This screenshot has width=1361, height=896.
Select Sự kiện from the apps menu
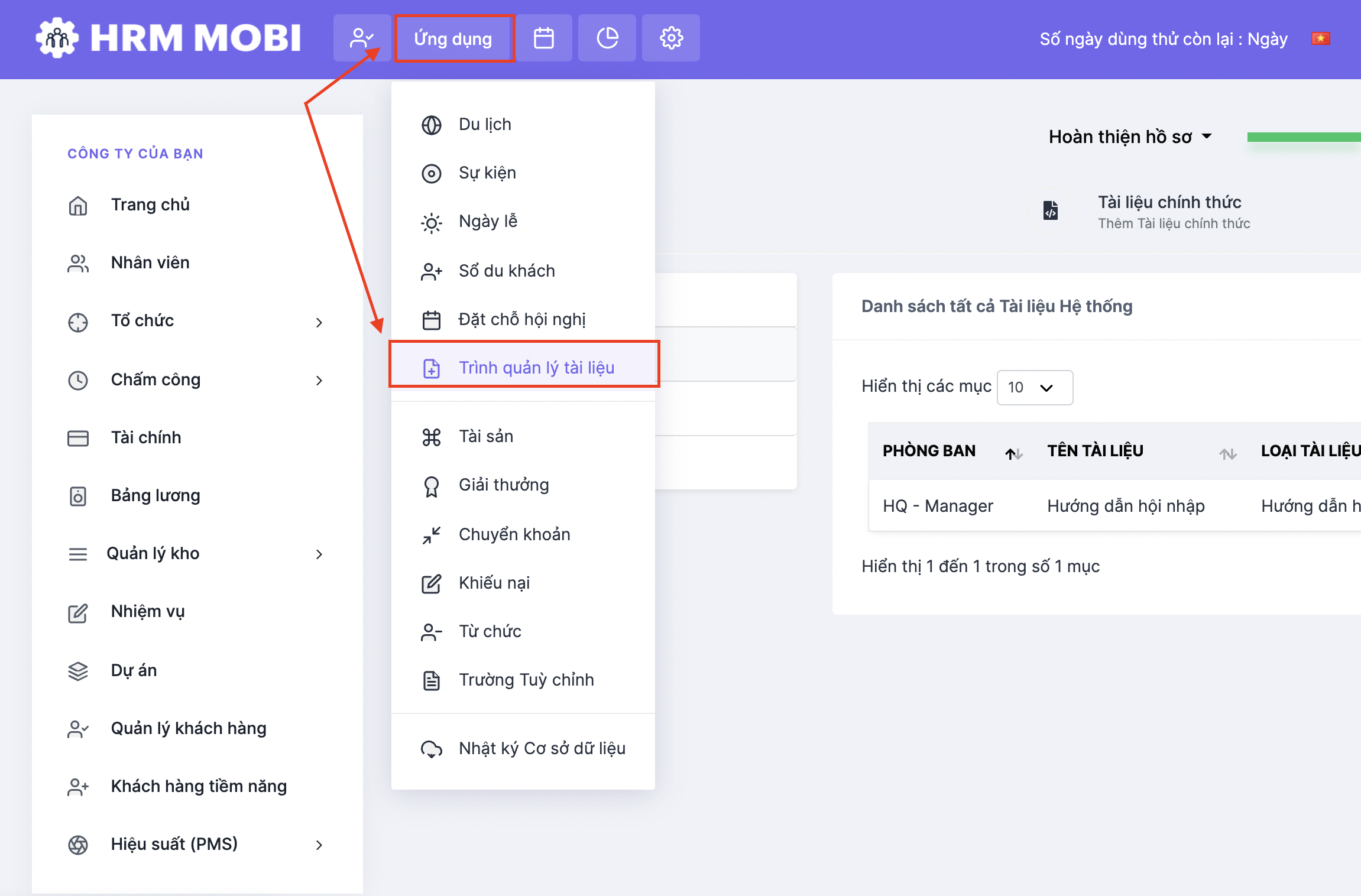tap(523, 173)
